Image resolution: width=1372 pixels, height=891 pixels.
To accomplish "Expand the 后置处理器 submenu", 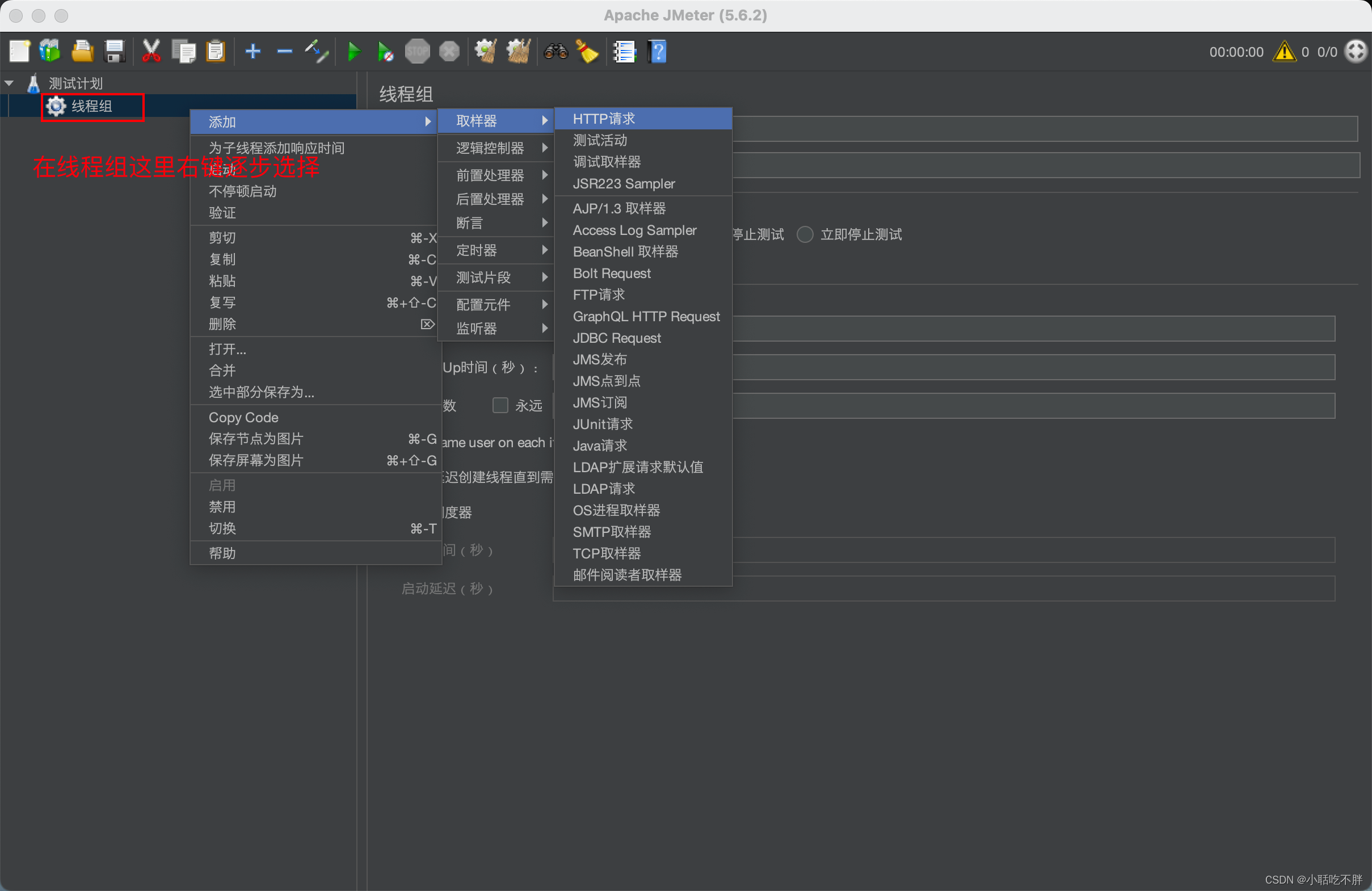I will 496,199.
